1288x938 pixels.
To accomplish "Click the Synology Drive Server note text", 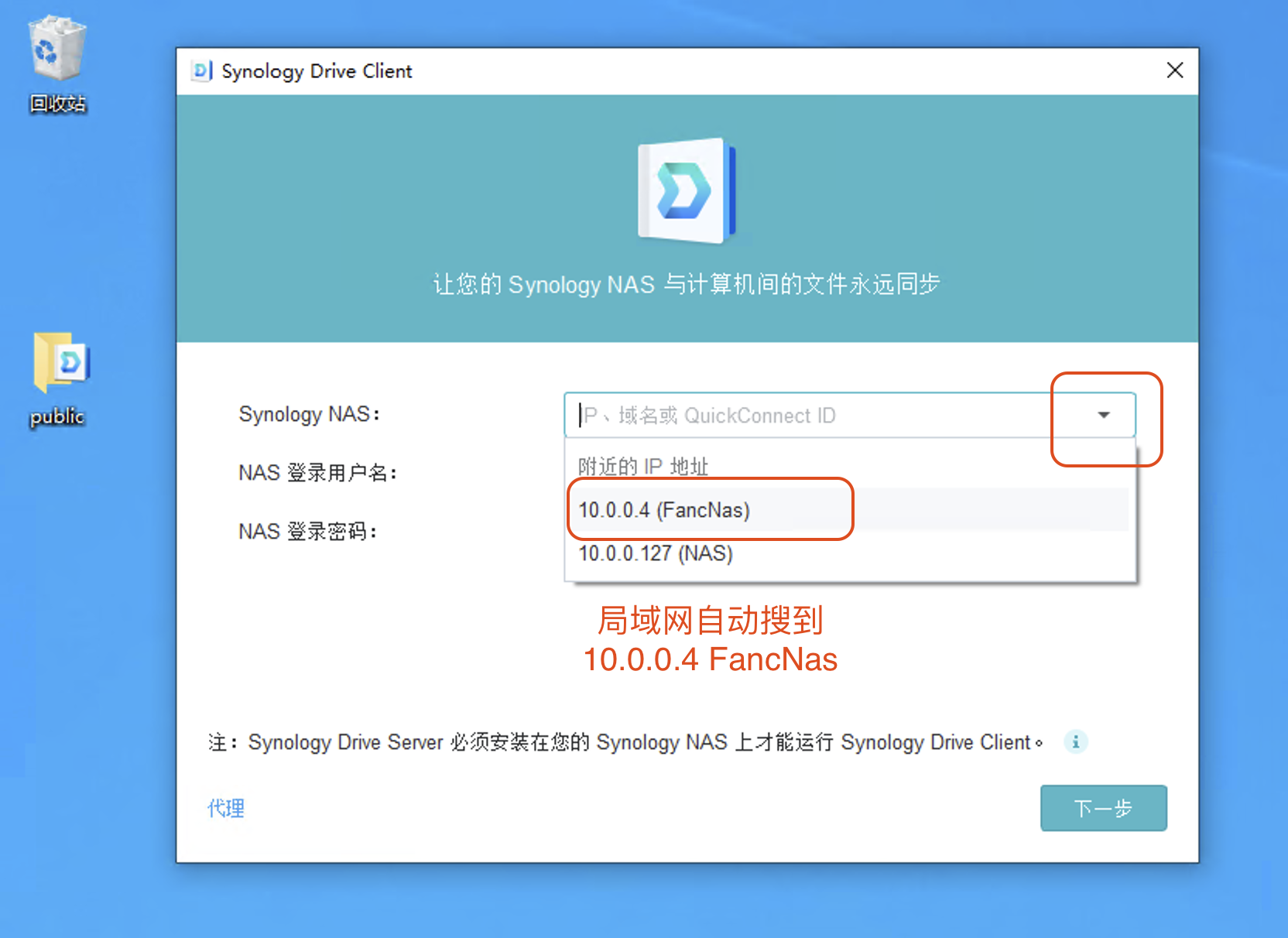I will point(625,742).
